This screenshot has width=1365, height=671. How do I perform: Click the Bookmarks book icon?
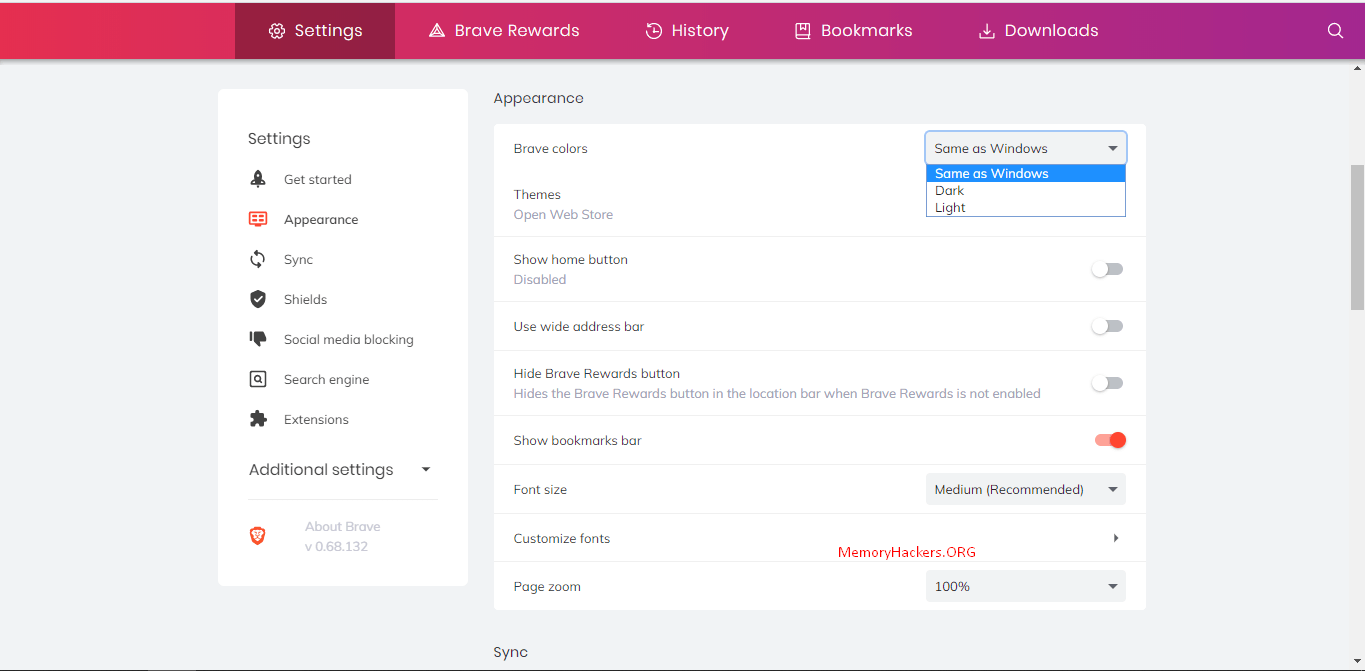tap(802, 31)
